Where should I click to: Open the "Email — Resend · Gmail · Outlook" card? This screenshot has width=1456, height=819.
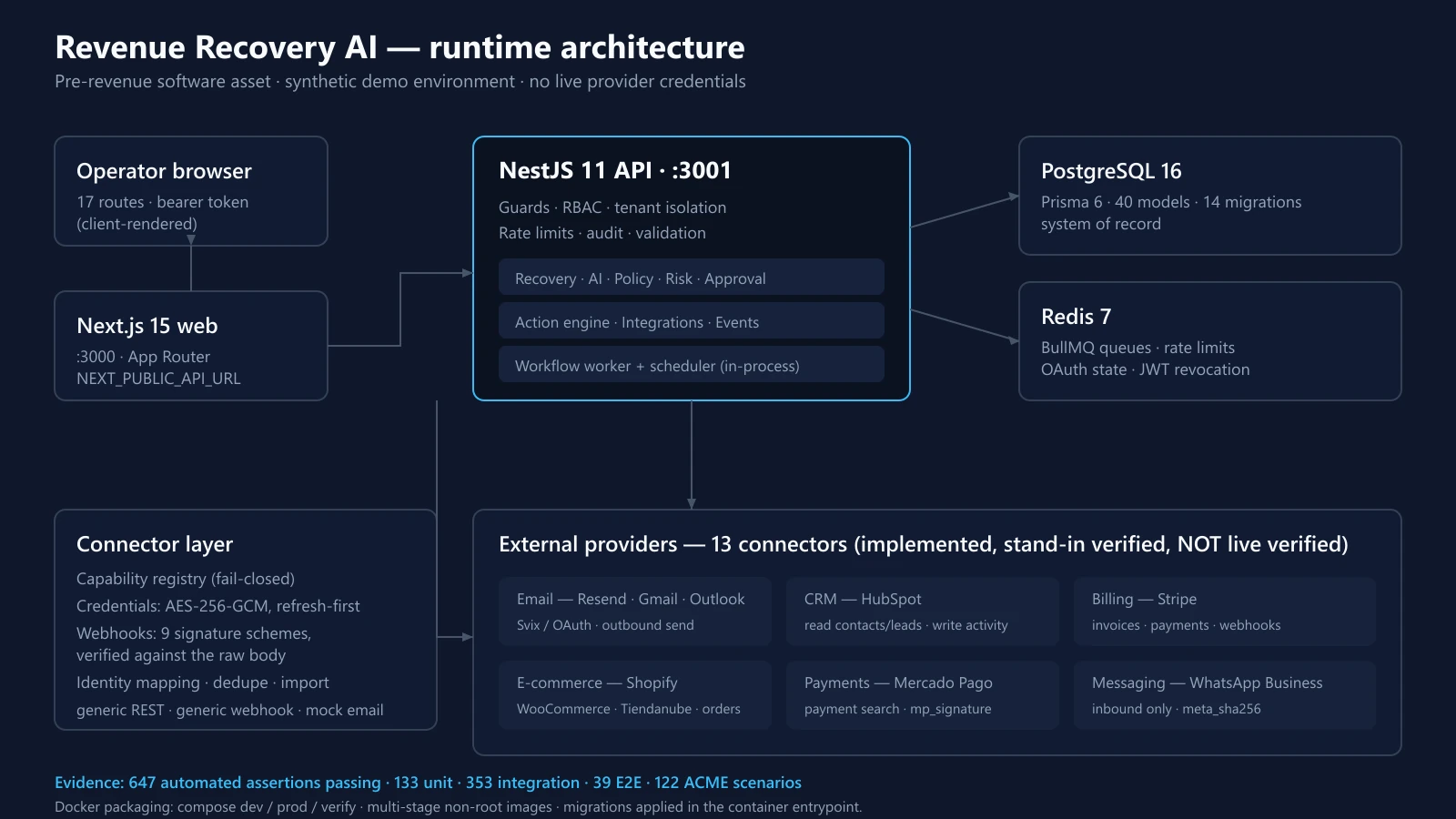pyautogui.click(x=635, y=612)
